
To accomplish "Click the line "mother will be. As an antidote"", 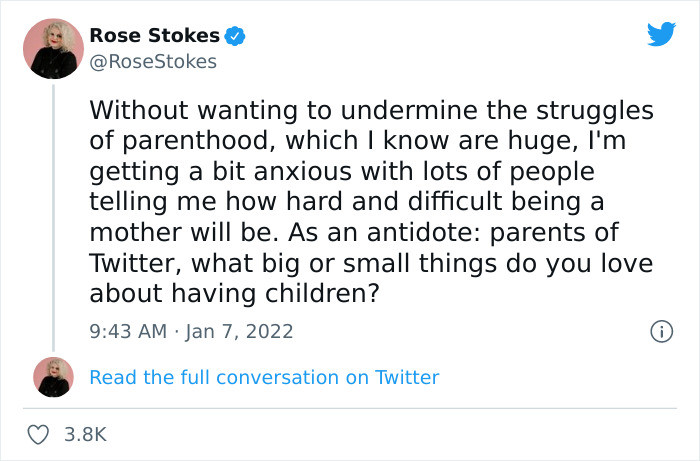I will click(x=355, y=232).
